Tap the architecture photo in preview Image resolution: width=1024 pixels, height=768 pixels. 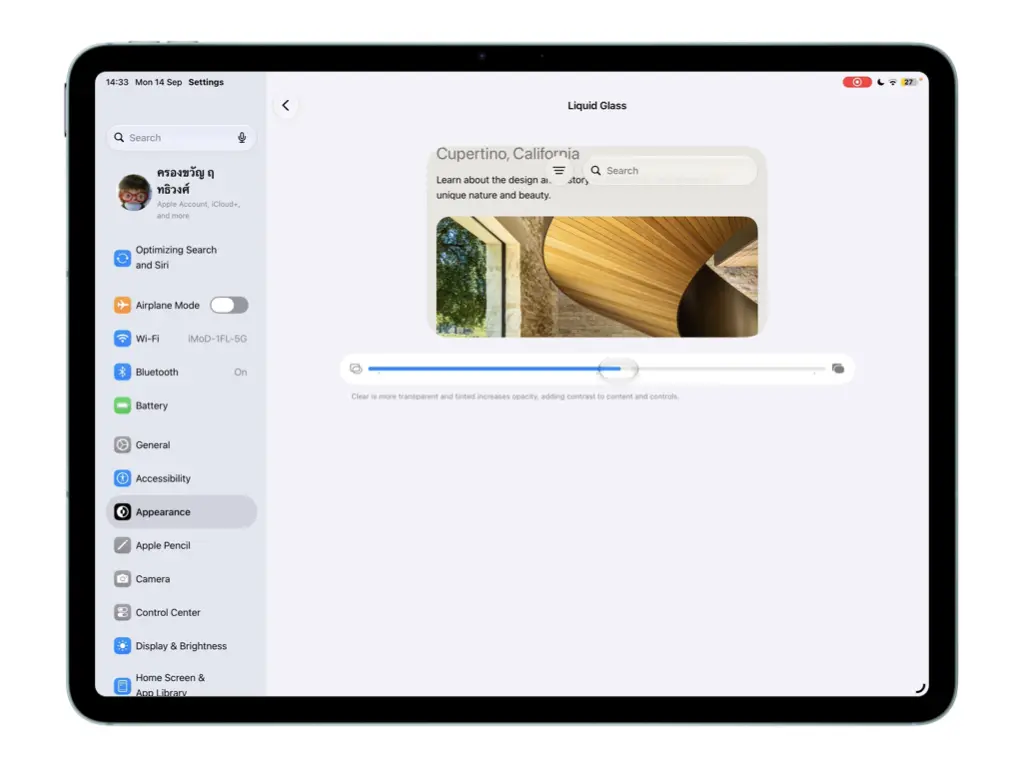pos(597,277)
